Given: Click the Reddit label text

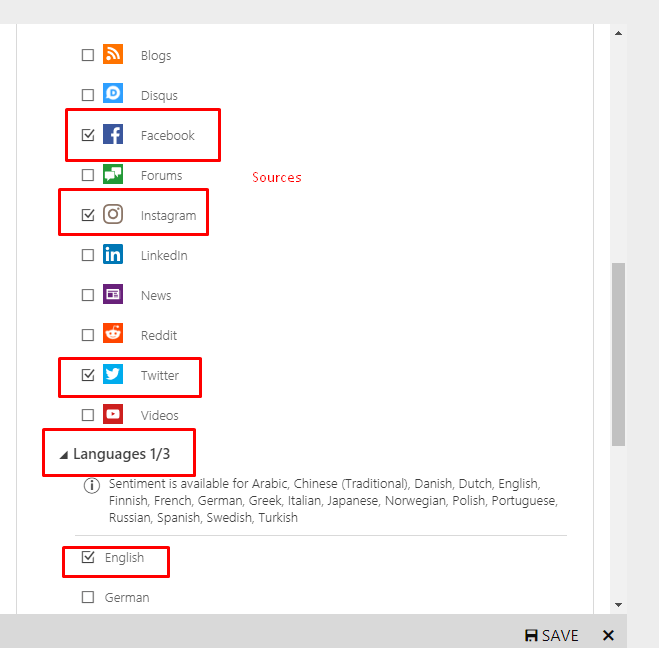Looking at the screenshot, I should (x=159, y=335).
